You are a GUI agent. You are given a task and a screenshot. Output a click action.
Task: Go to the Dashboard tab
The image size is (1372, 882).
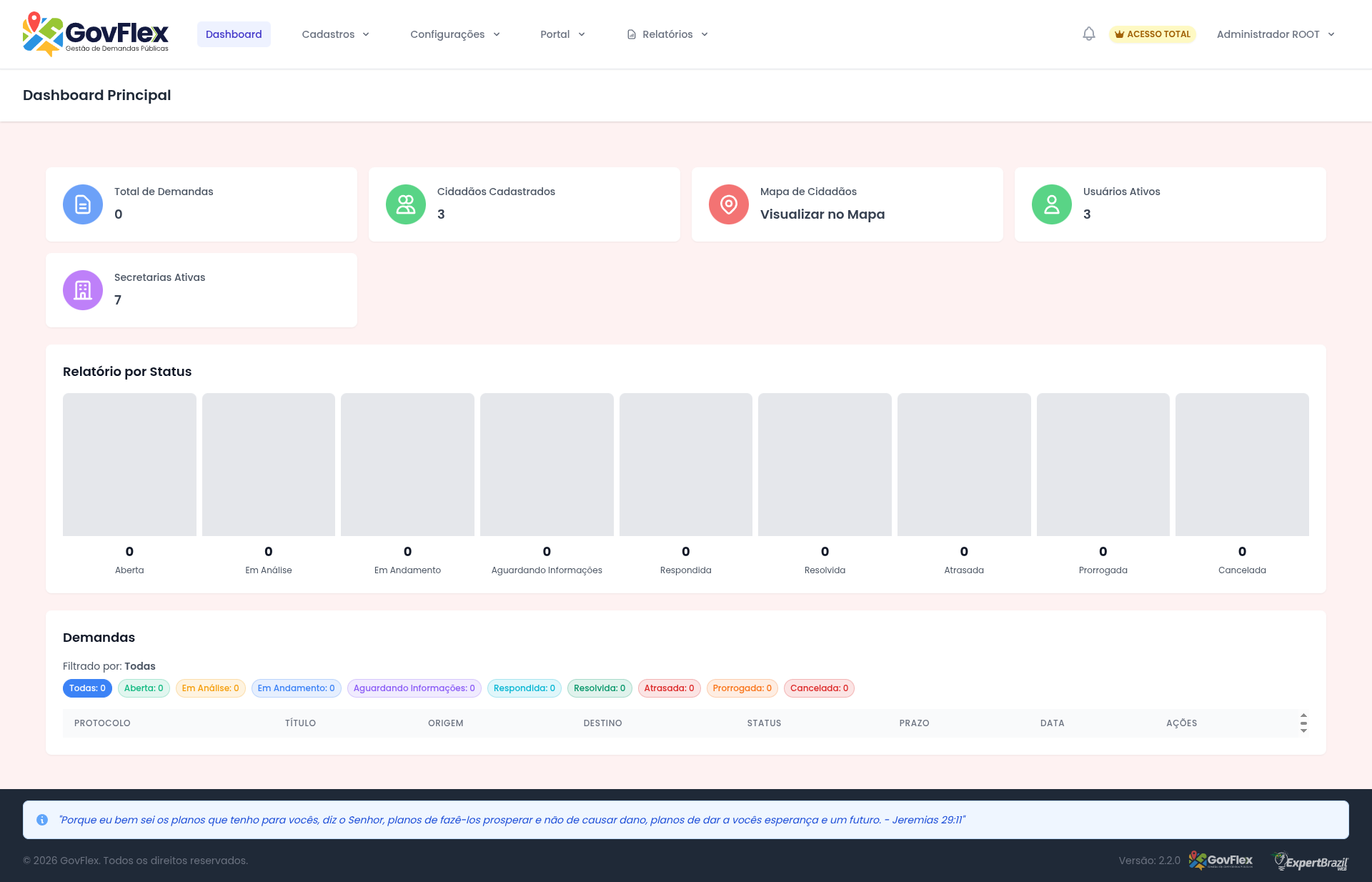(x=234, y=34)
